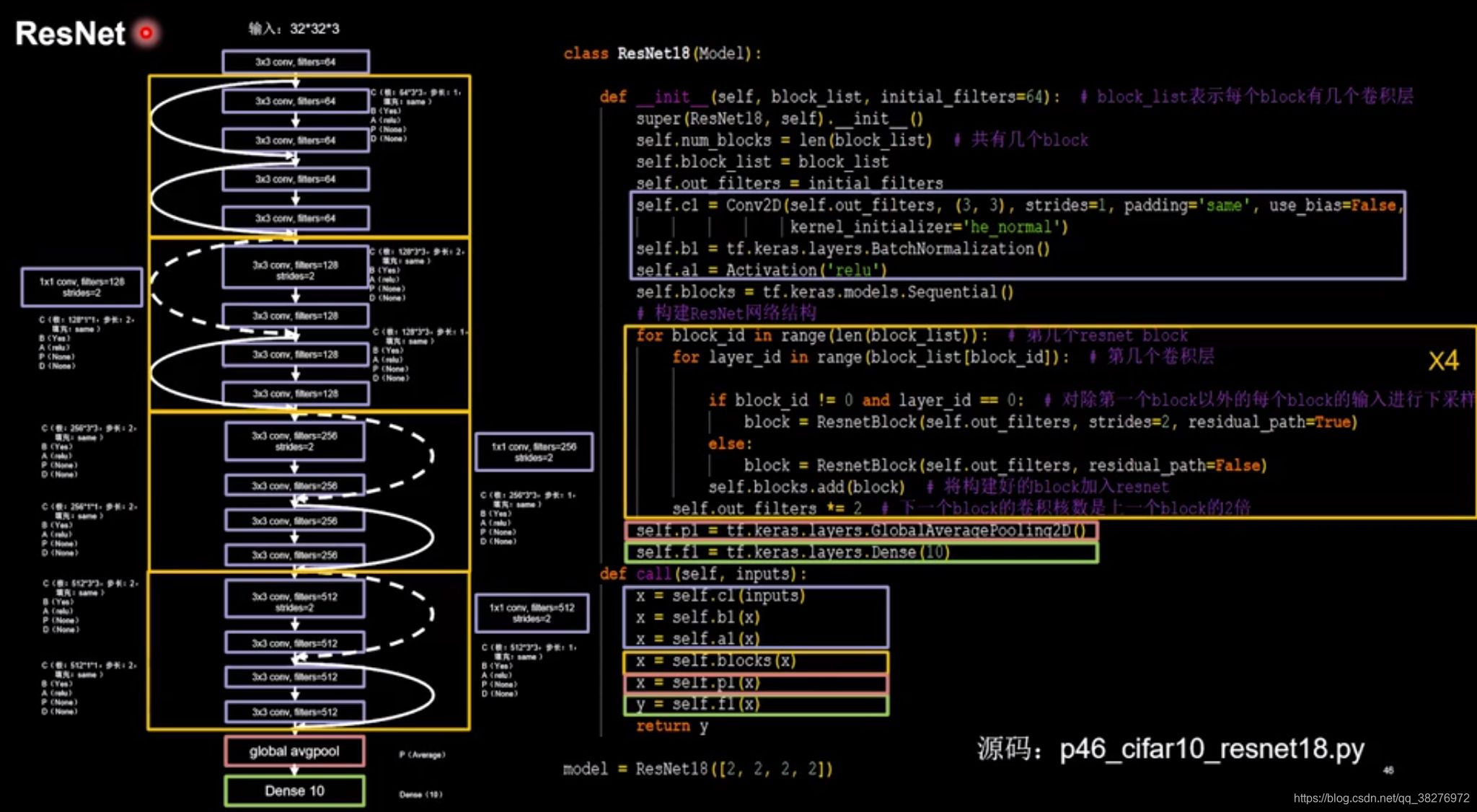
Task: Select the 1x1 conv filters=512 strides=2 box
Action: 532,613
